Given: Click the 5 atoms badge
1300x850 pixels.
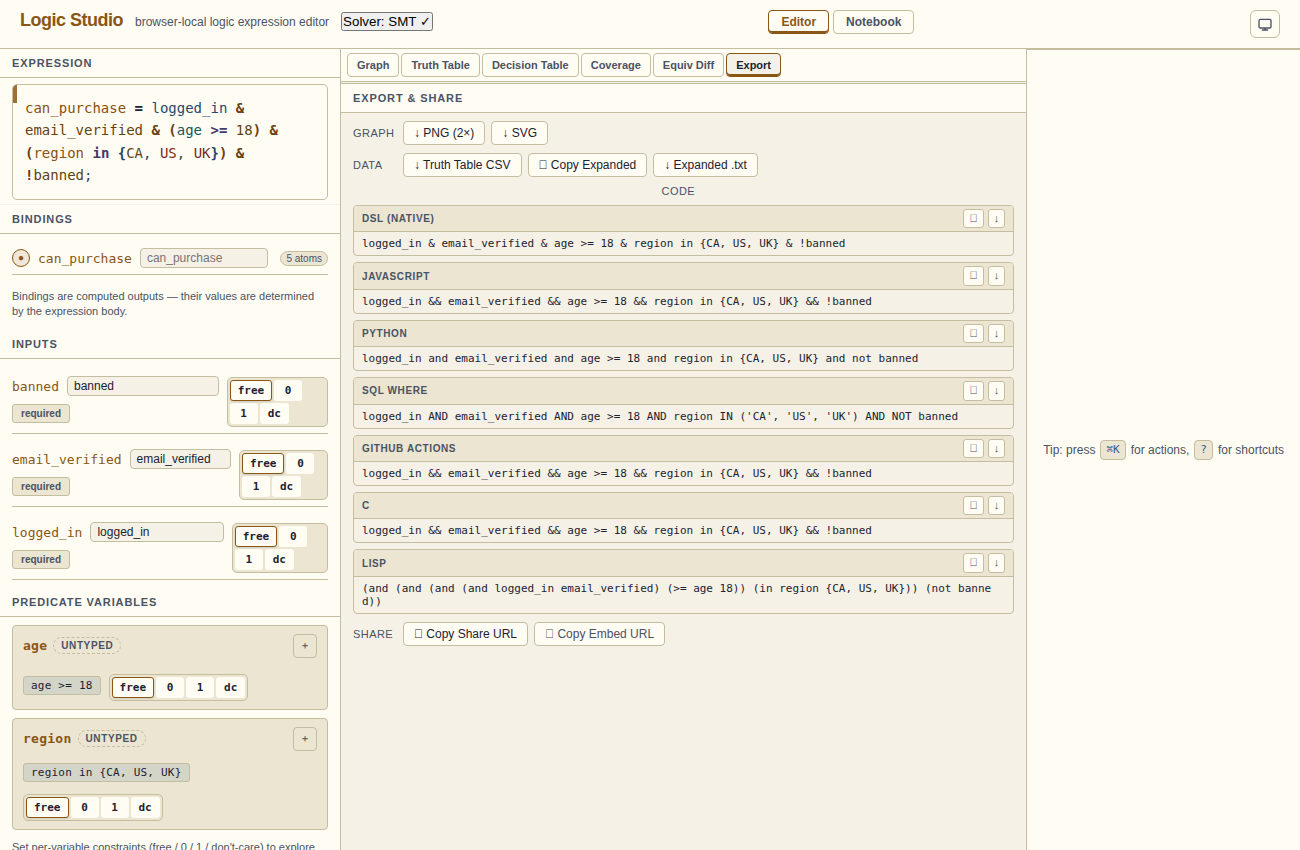Looking at the screenshot, I should pos(304,258).
